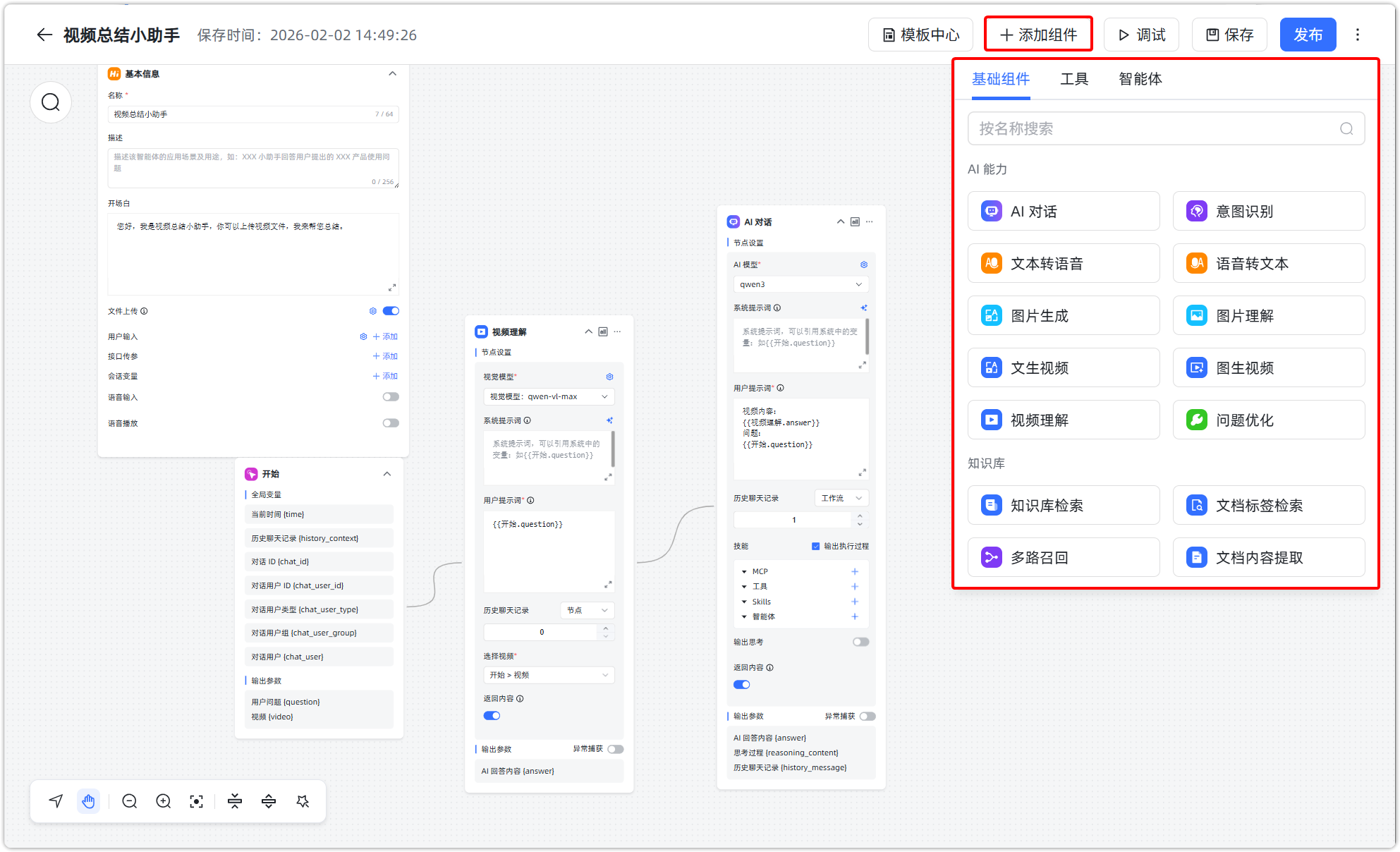Open the three-dot more options menu

coord(1358,35)
